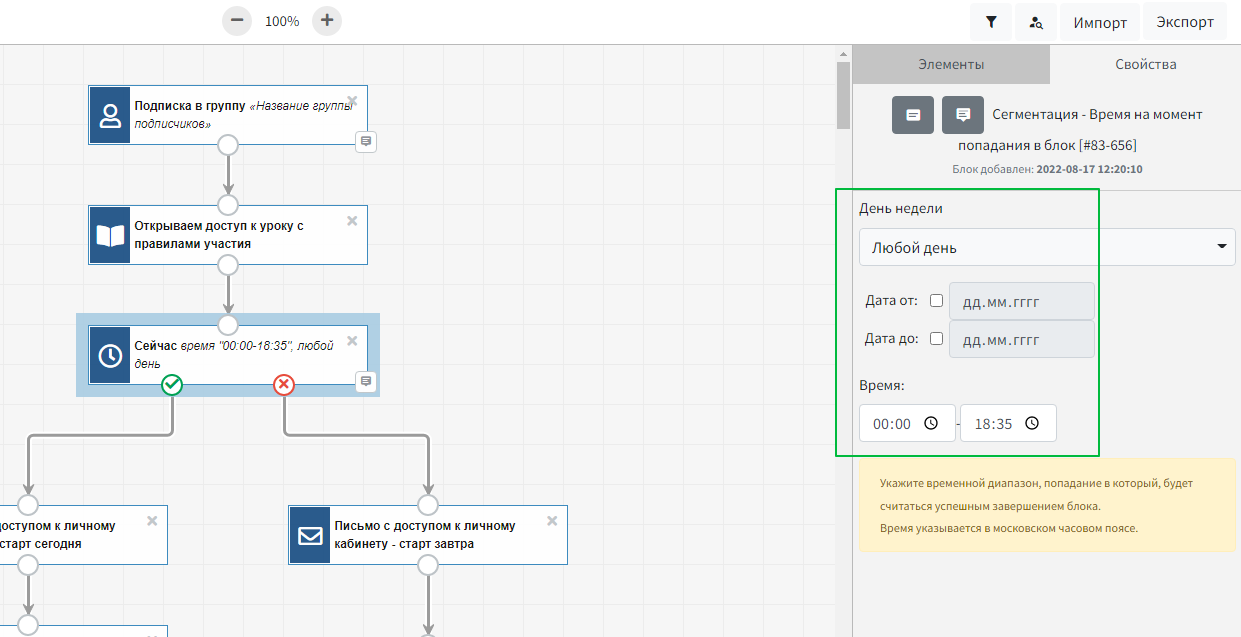This screenshot has height=637, width=1241.
Task: Click the book icon on Открываем доступ block
Action: click(x=110, y=235)
